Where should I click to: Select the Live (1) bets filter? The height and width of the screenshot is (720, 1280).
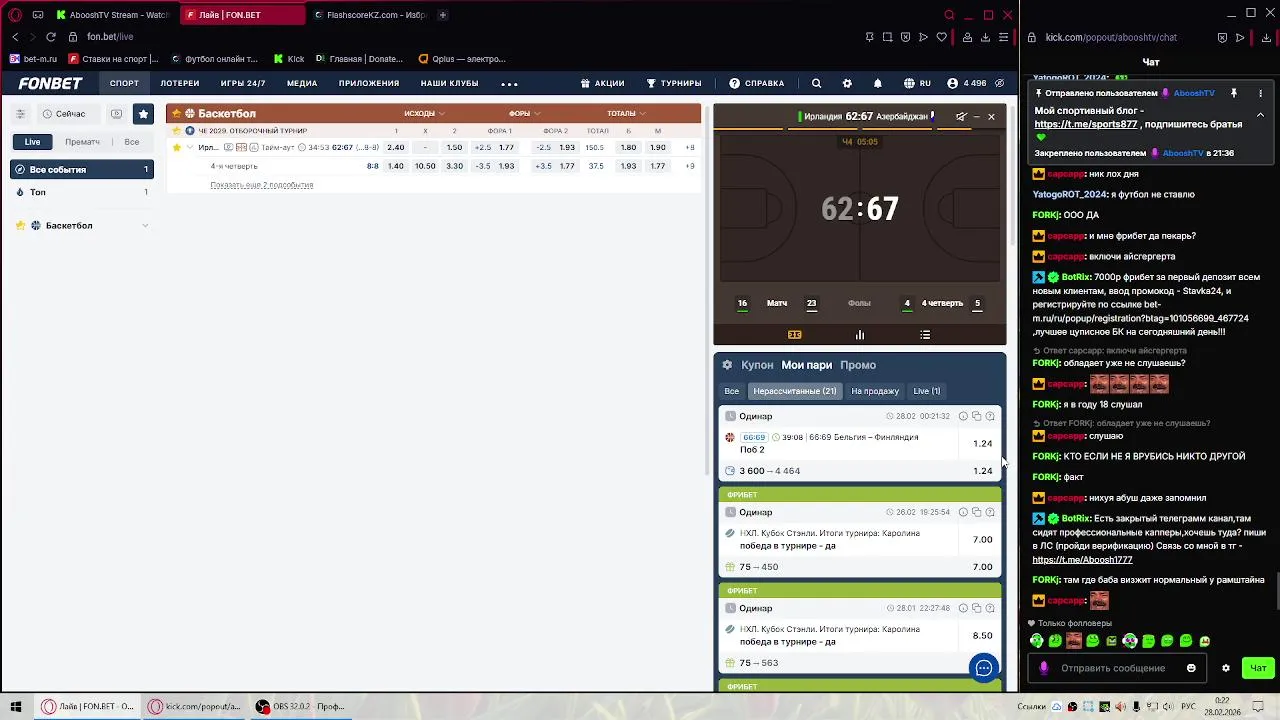click(927, 391)
